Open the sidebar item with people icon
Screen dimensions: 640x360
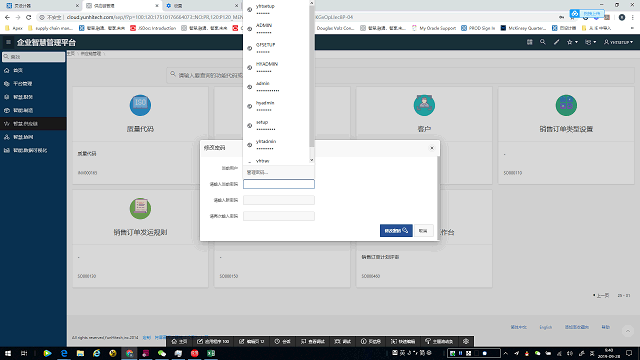click(x=33, y=137)
